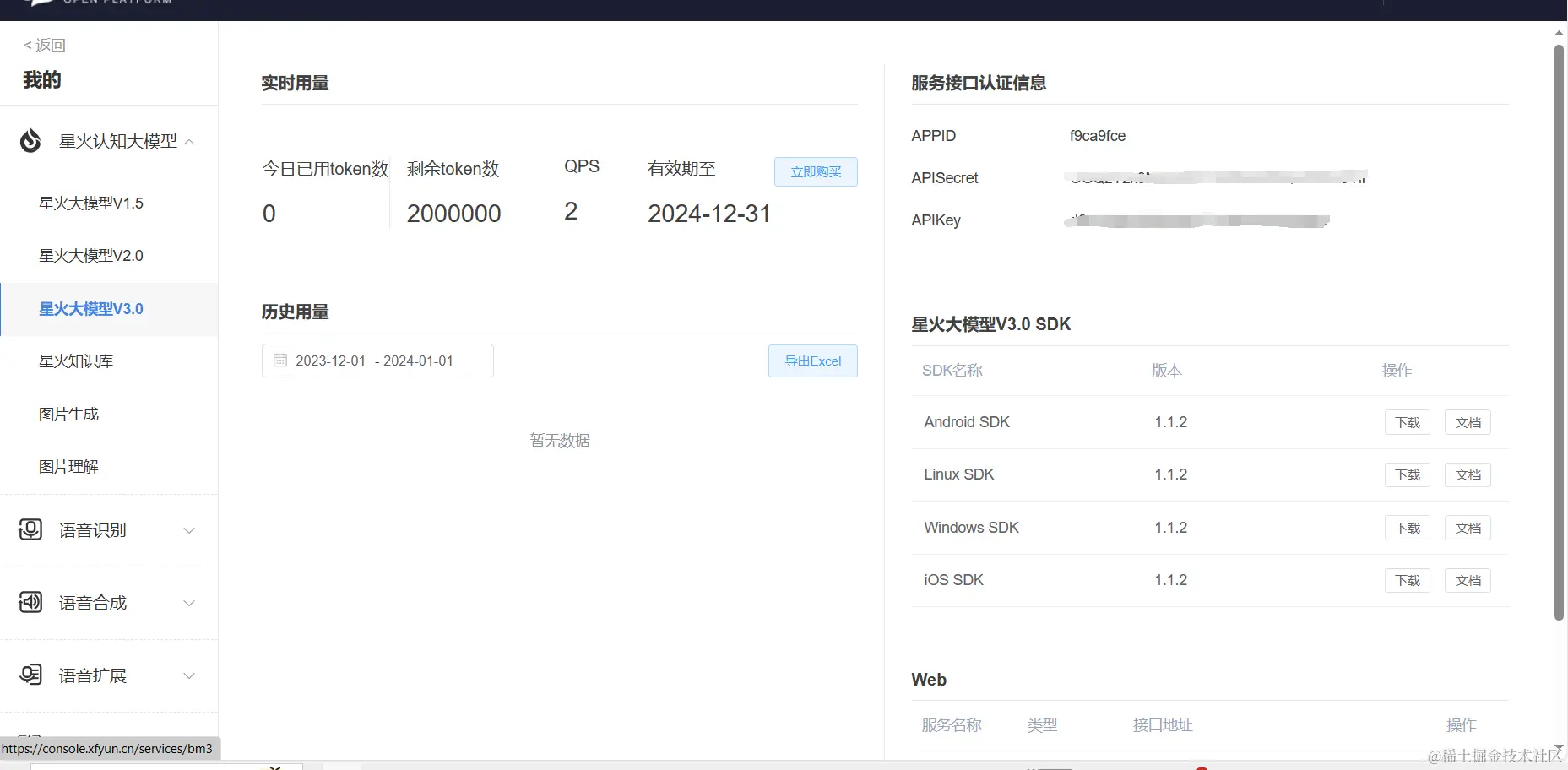
Task: Click the page vertical scrollbar thumb
Action: [x=1559, y=333]
